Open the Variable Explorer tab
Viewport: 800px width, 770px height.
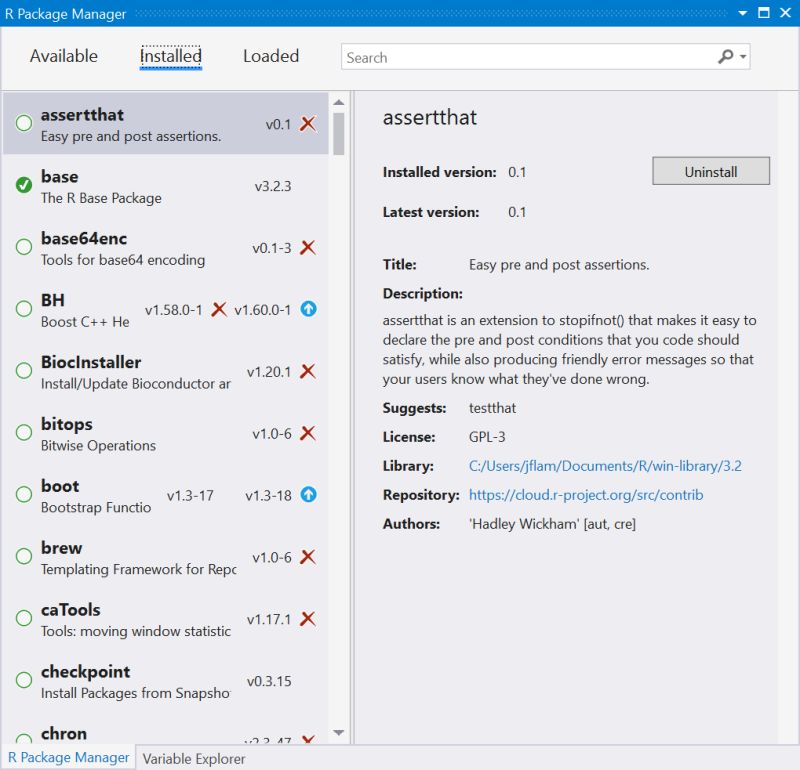pos(194,758)
